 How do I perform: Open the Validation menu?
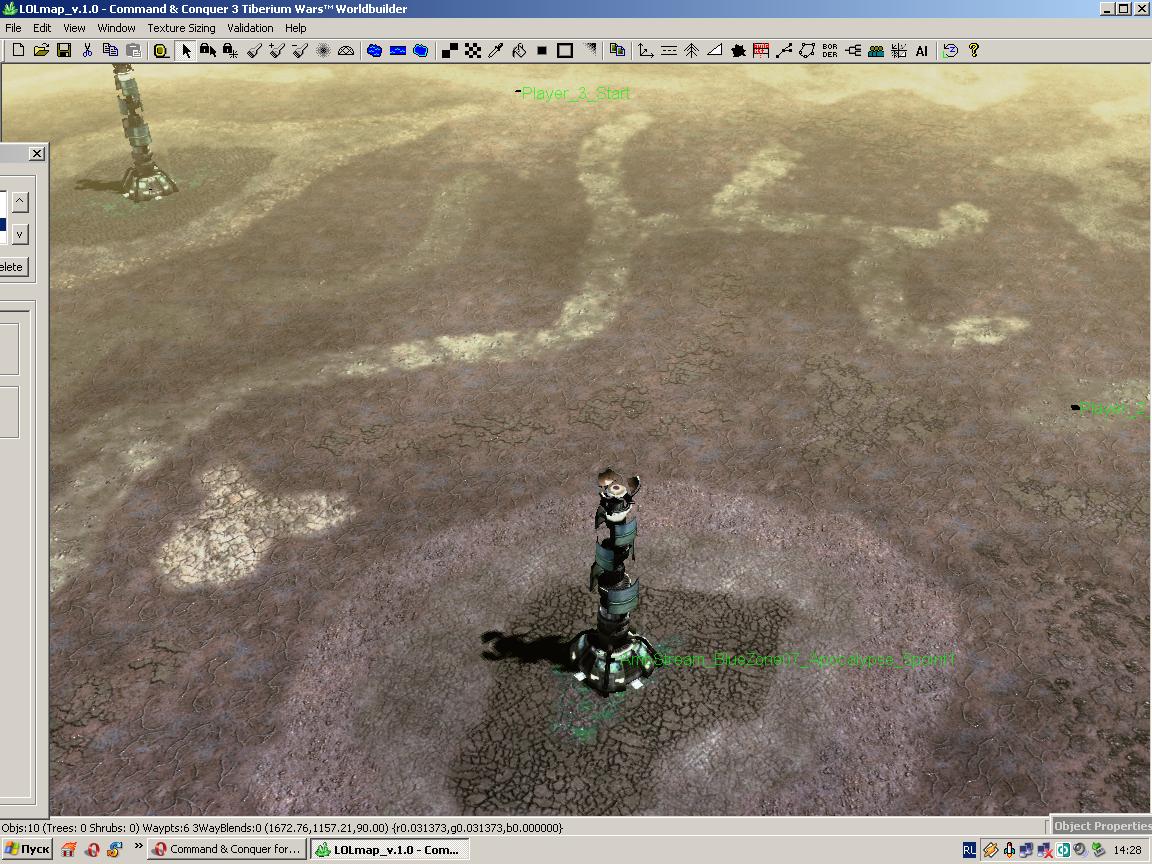[250, 28]
